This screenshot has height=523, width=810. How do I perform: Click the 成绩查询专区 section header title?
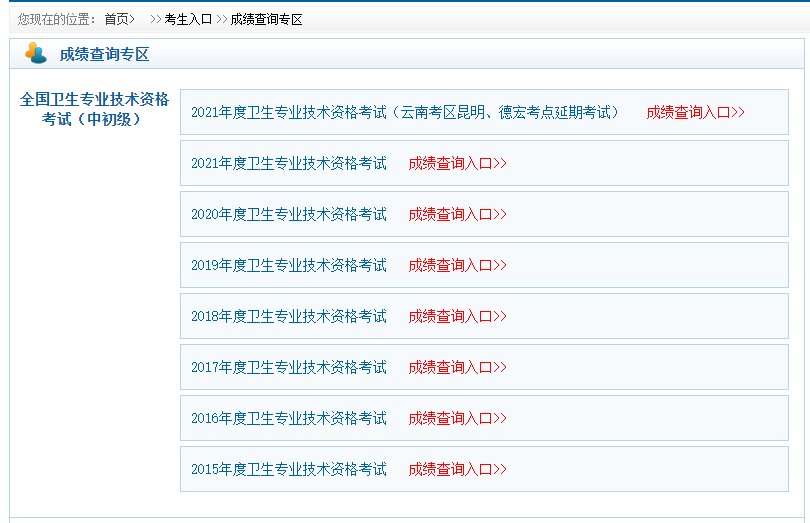coord(104,55)
